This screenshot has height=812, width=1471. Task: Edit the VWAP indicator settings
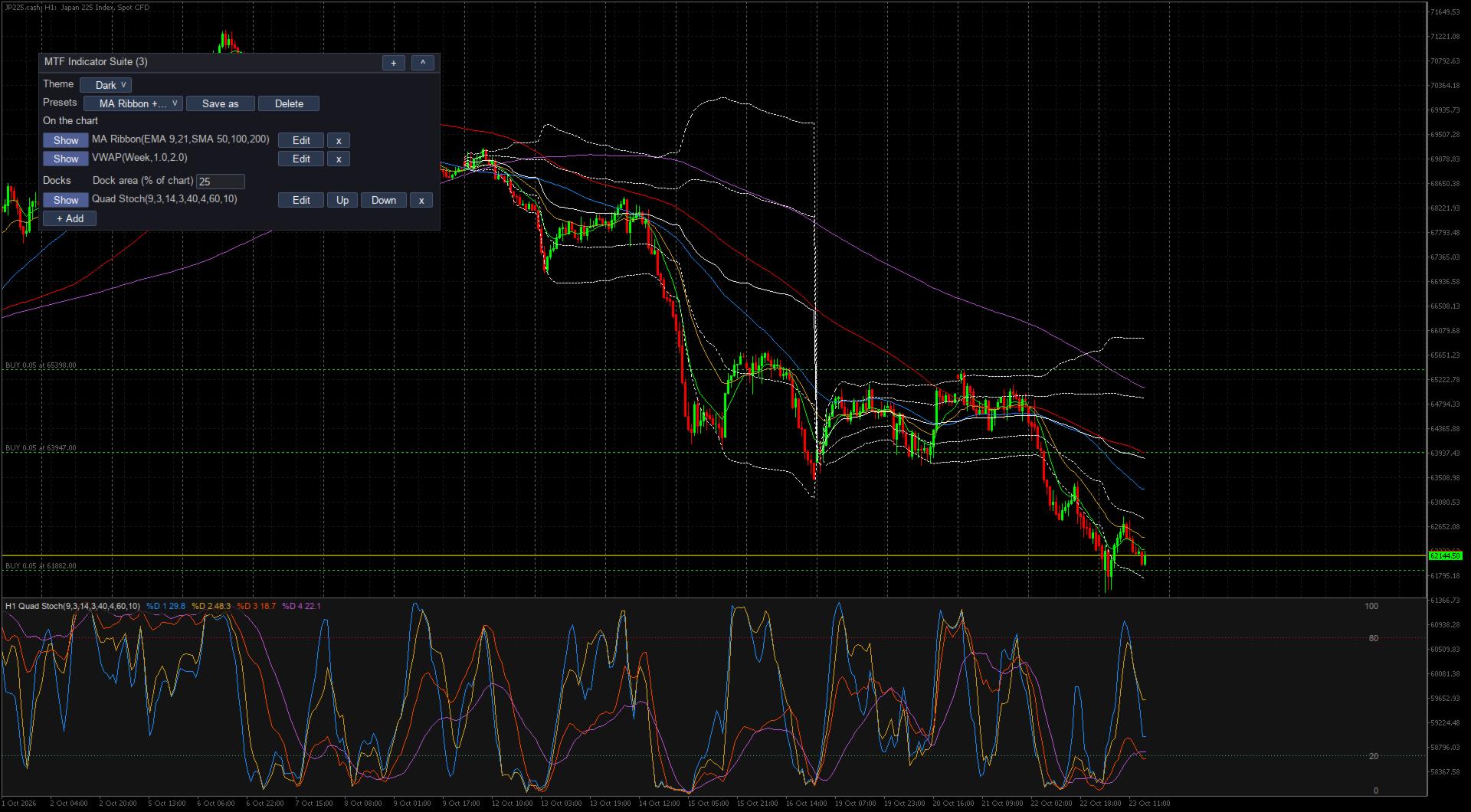[301, 159]
